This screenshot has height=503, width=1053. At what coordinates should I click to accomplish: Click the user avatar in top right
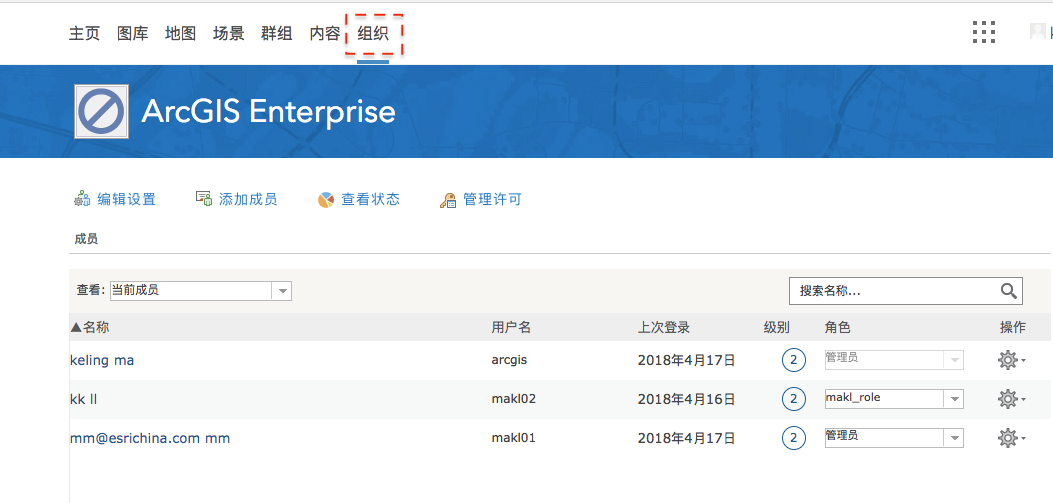[1039, 31]
